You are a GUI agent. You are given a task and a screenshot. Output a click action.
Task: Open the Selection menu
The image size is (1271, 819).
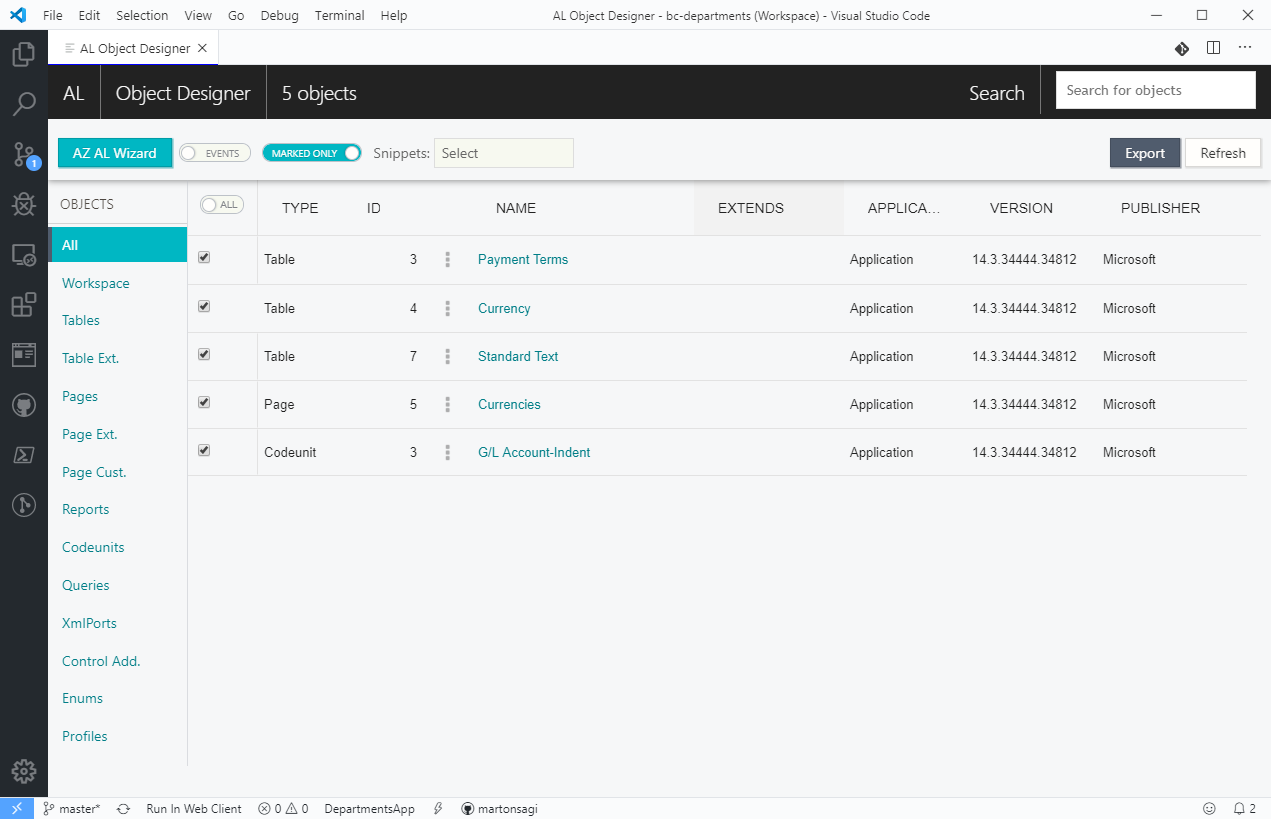pos(142,16)
